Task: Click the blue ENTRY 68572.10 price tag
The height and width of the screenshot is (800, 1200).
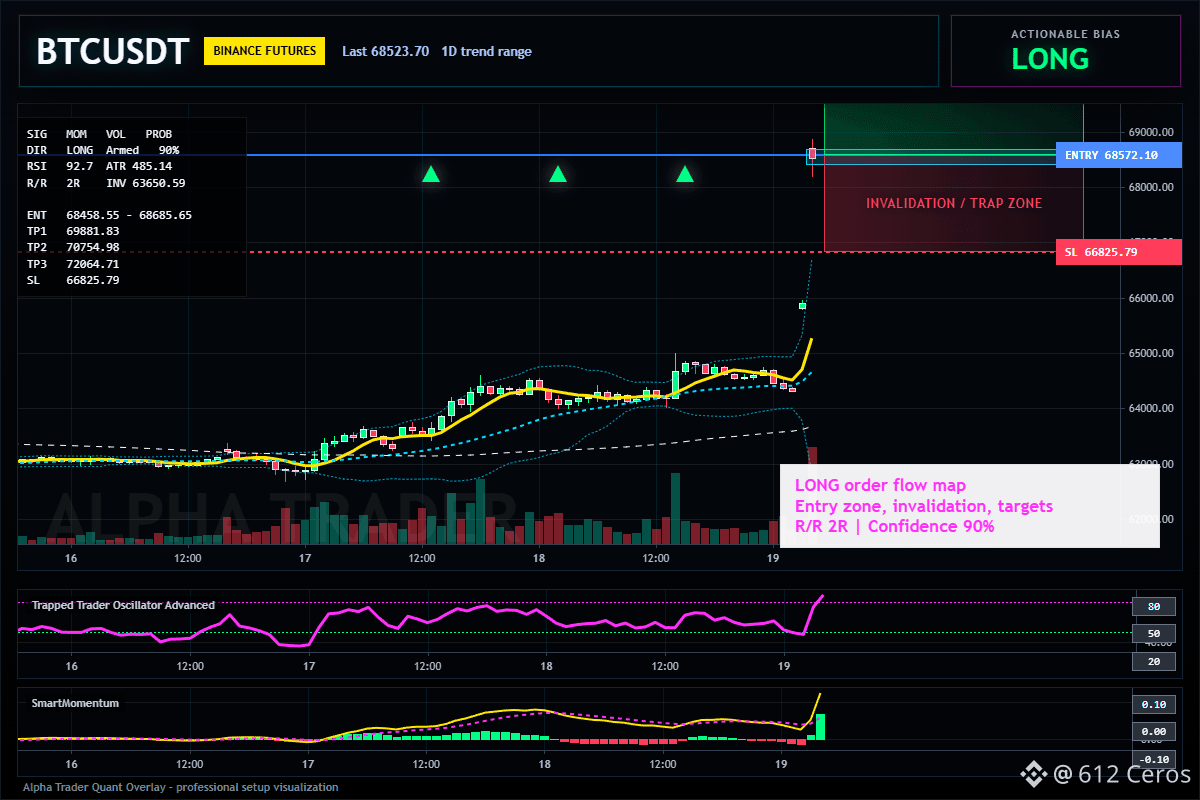Action: [1118, 155]
